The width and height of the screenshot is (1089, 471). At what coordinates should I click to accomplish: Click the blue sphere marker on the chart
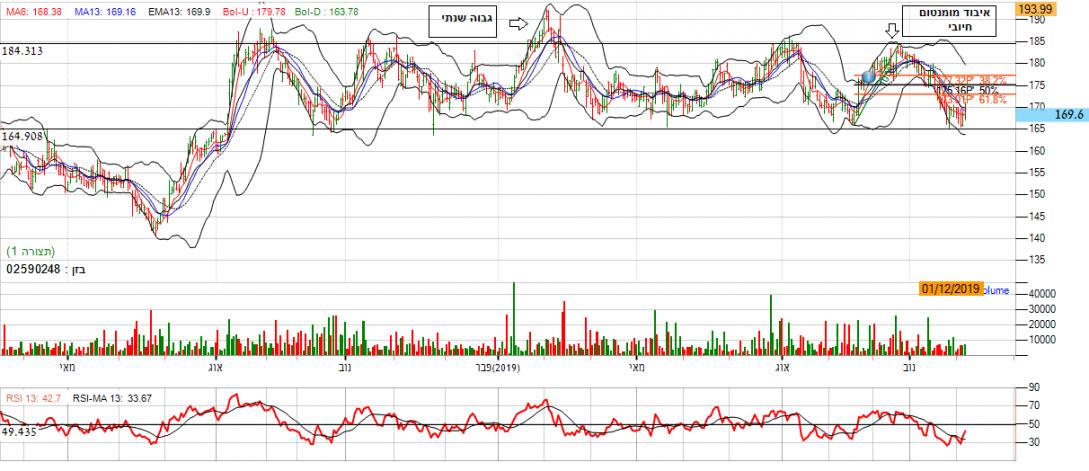tap(869, 76)
